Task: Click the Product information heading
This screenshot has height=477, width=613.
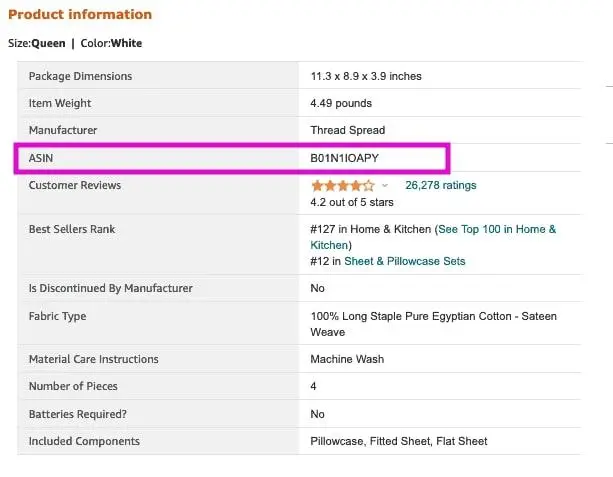Action: pyautogui.click(x=80, y=14)
